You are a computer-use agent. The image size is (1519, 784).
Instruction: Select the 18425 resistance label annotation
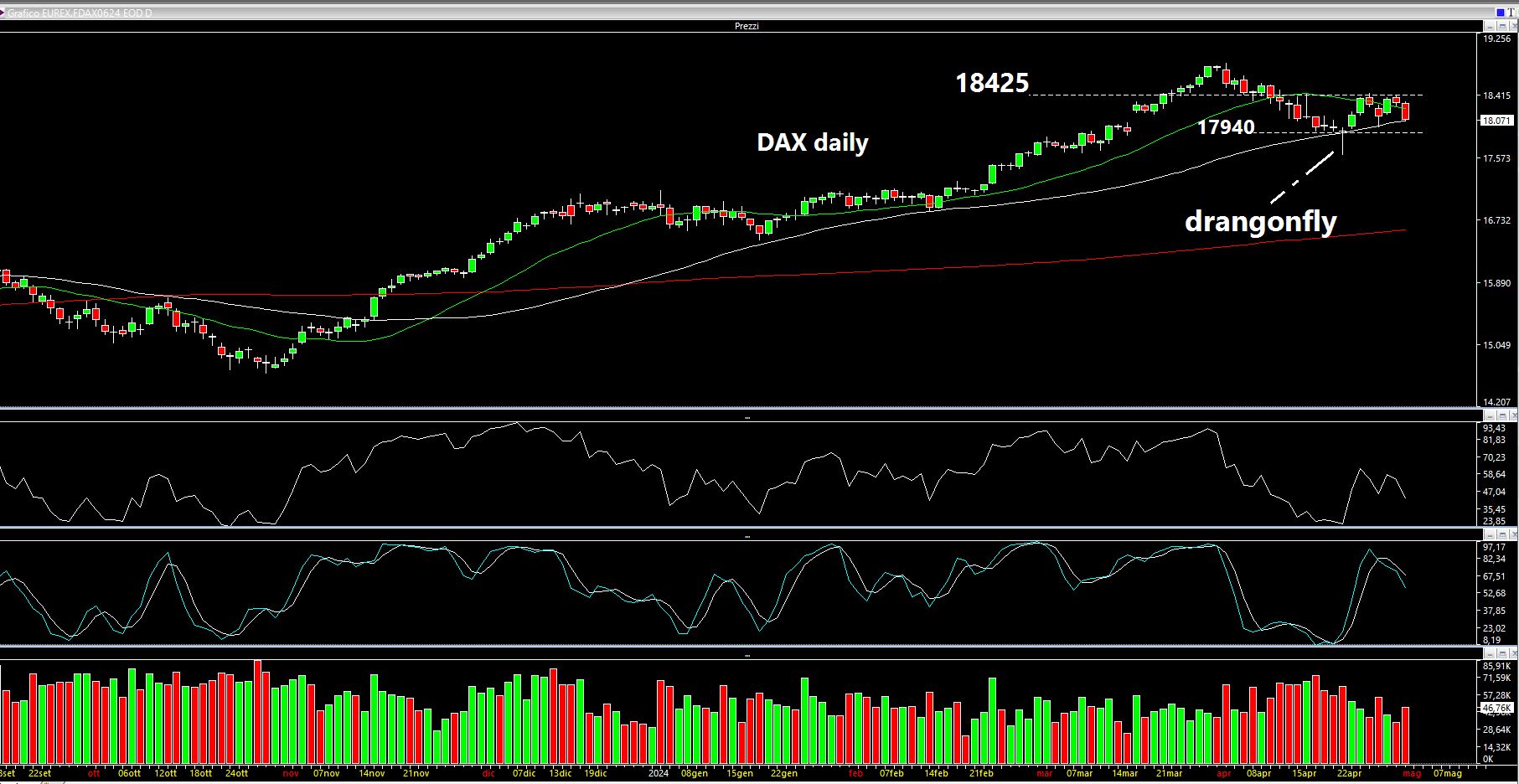(x=992, y=82)
